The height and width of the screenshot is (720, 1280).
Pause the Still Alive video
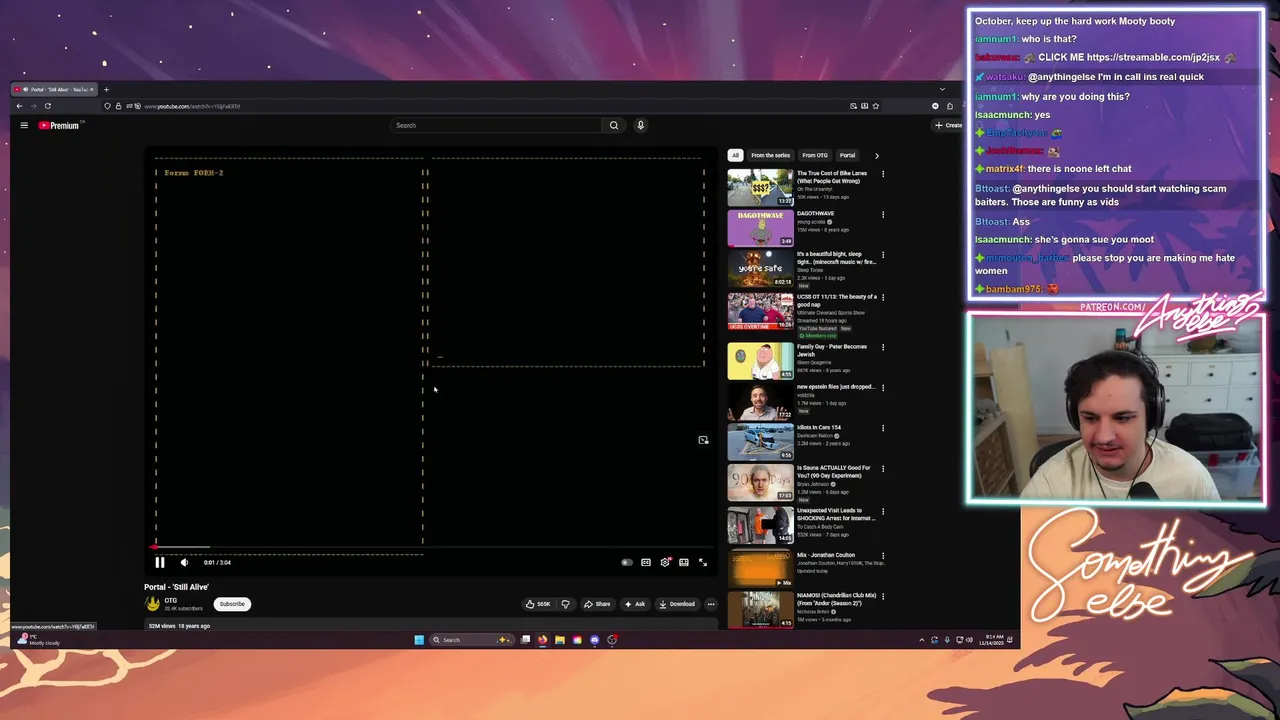(x=160, y=562)
